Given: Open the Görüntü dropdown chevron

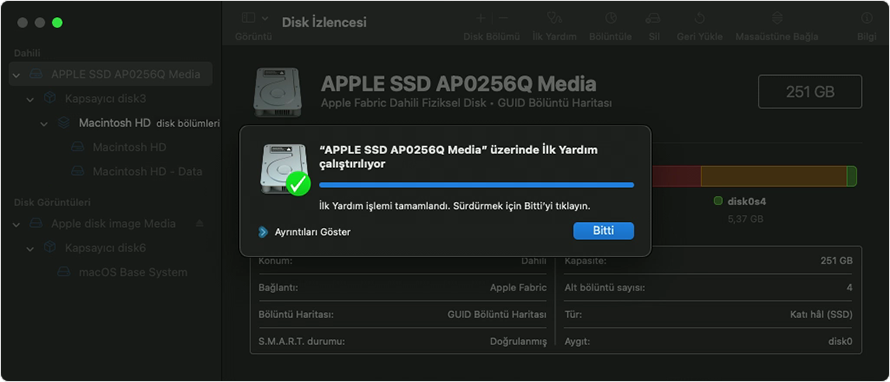Looking at the screenshot, I should click(x=265, y=18).
